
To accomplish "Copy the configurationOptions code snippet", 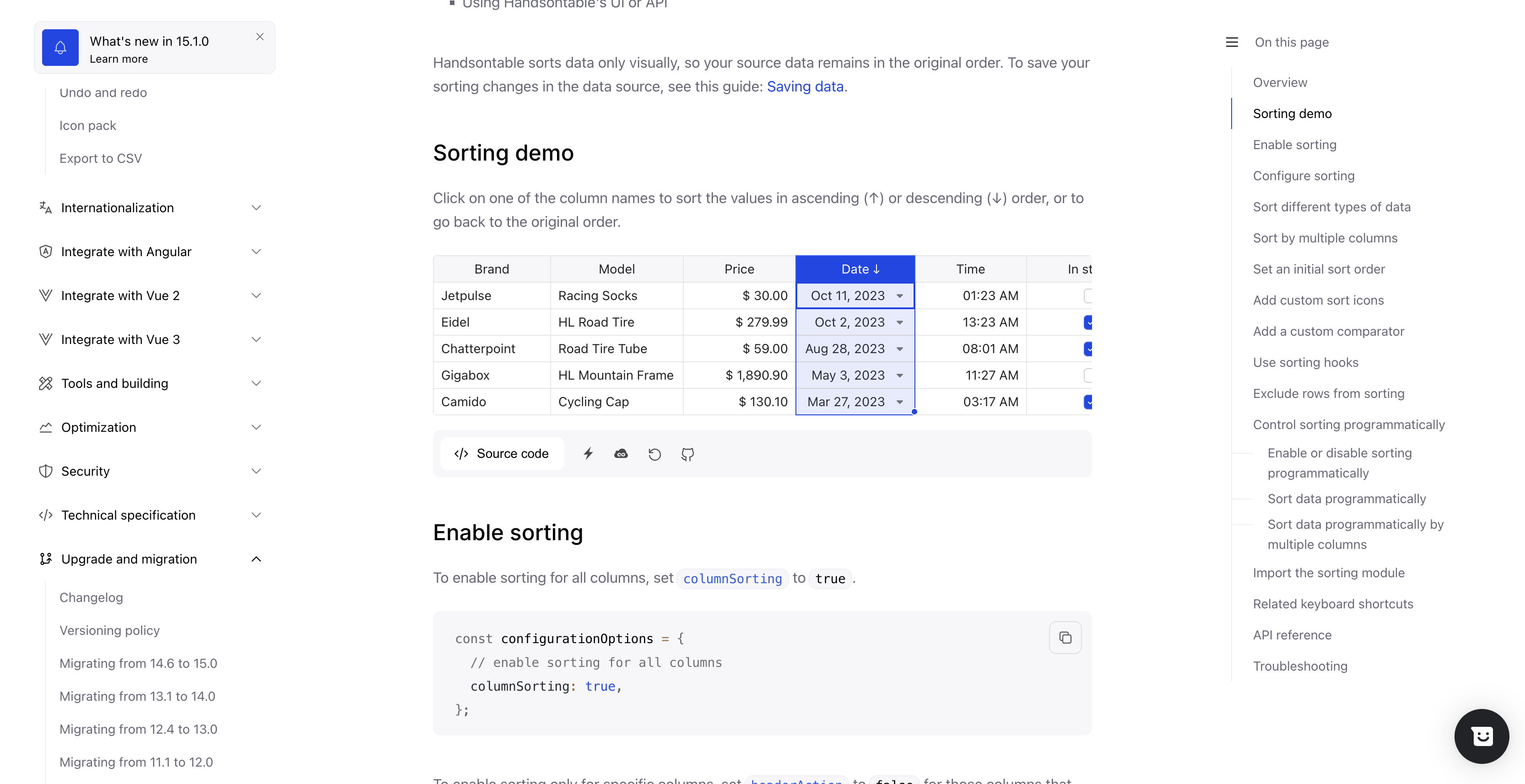I will click(x=1065, y=637).
